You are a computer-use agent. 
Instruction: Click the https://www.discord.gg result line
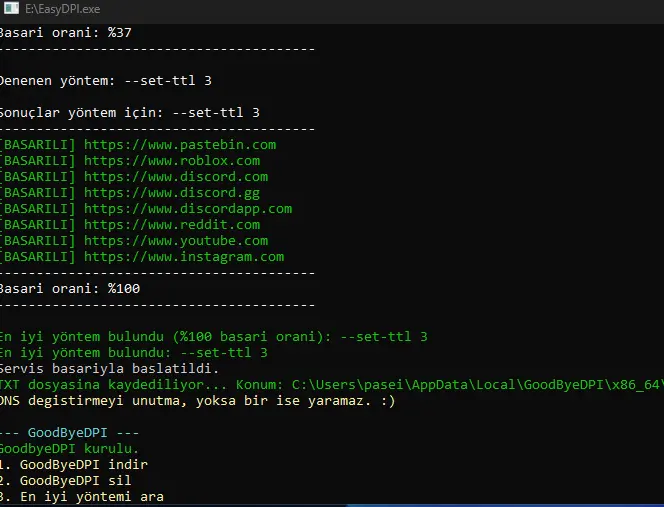coord(130,193)
